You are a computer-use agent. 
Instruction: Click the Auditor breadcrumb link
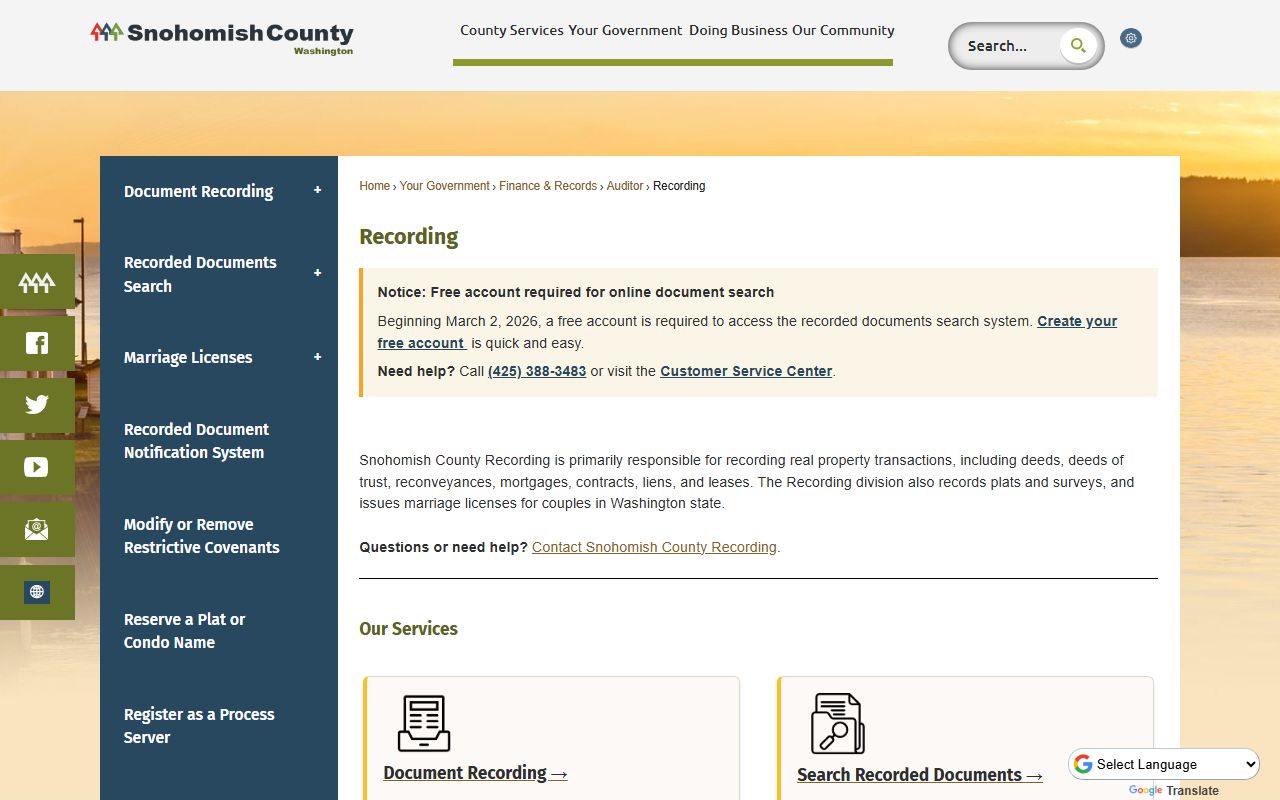click(625, 186)
